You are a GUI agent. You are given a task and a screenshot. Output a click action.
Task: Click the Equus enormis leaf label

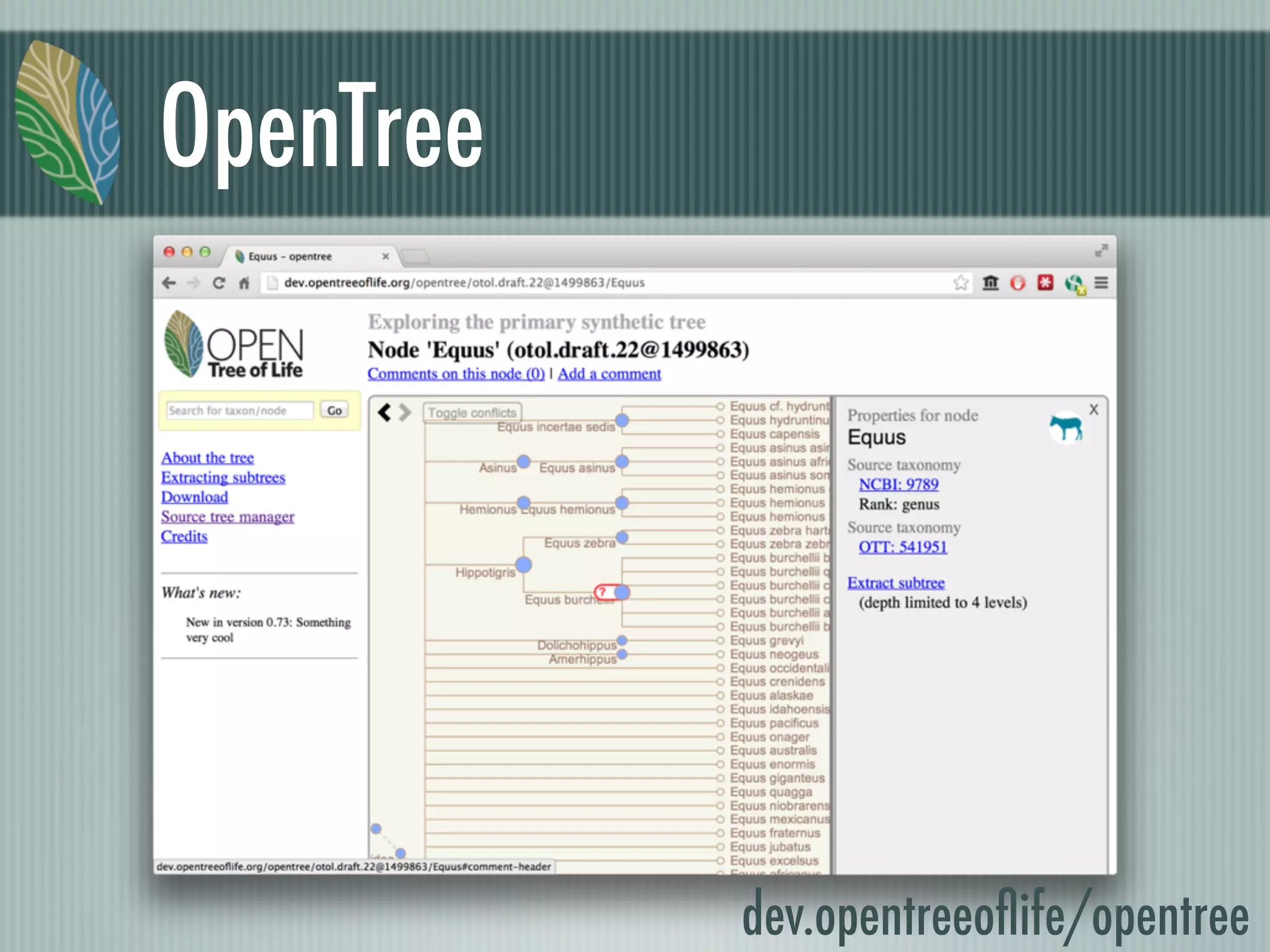click(x=772, y=764)
